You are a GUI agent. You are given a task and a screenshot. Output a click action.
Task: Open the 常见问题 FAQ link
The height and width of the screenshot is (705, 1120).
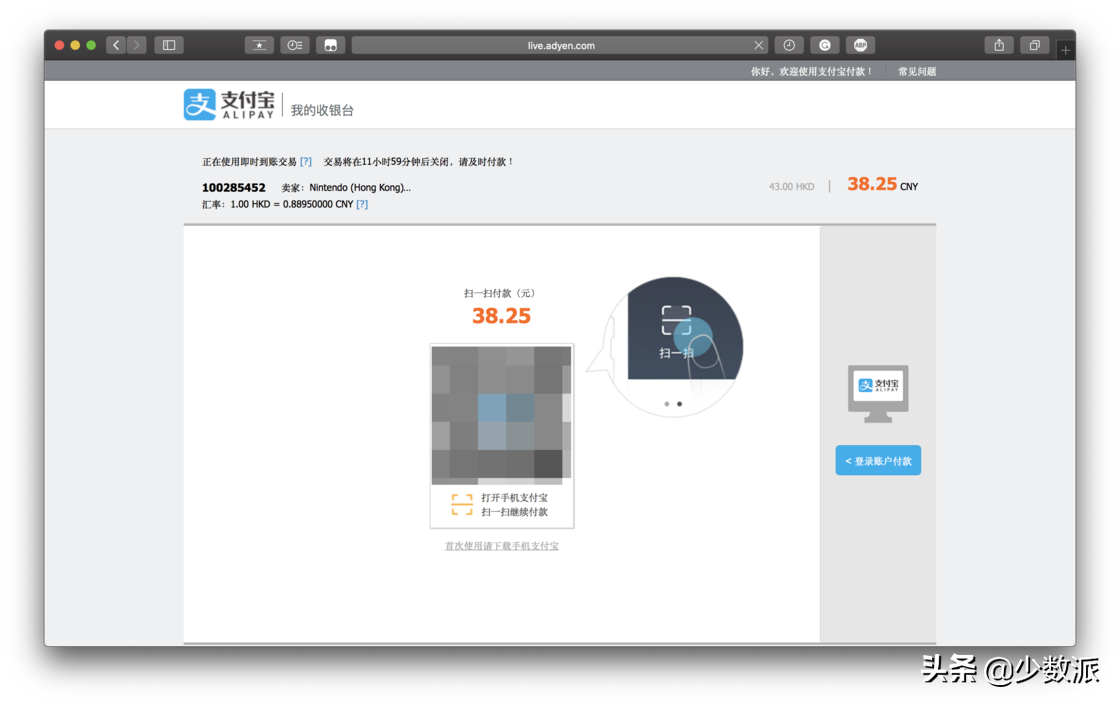[x=917, y=72]
